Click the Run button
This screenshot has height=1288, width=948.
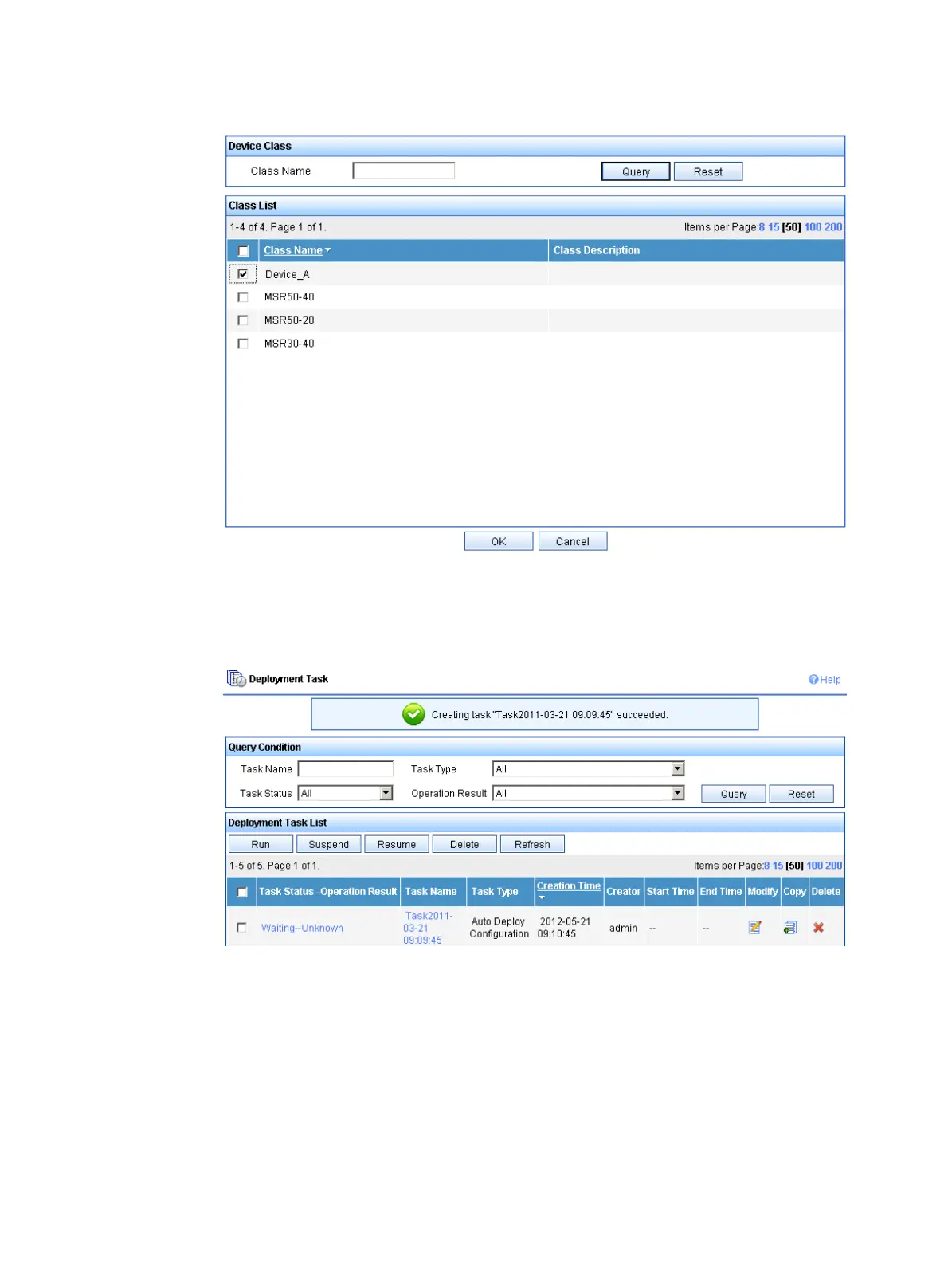click(261, 844)
